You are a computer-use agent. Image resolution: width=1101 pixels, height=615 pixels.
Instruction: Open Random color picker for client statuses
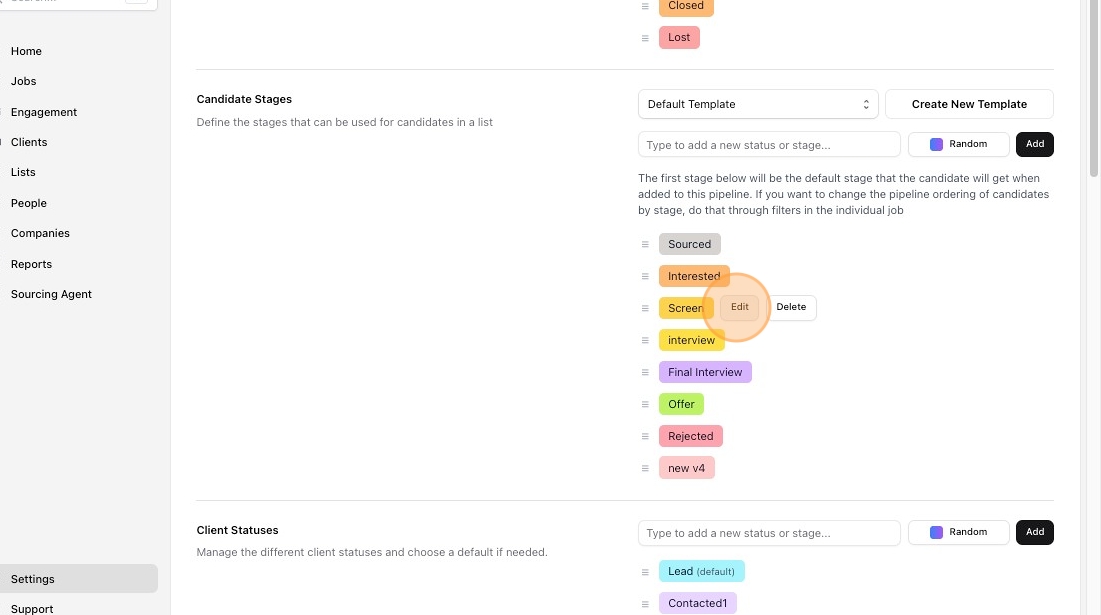[x=958, y=532]
